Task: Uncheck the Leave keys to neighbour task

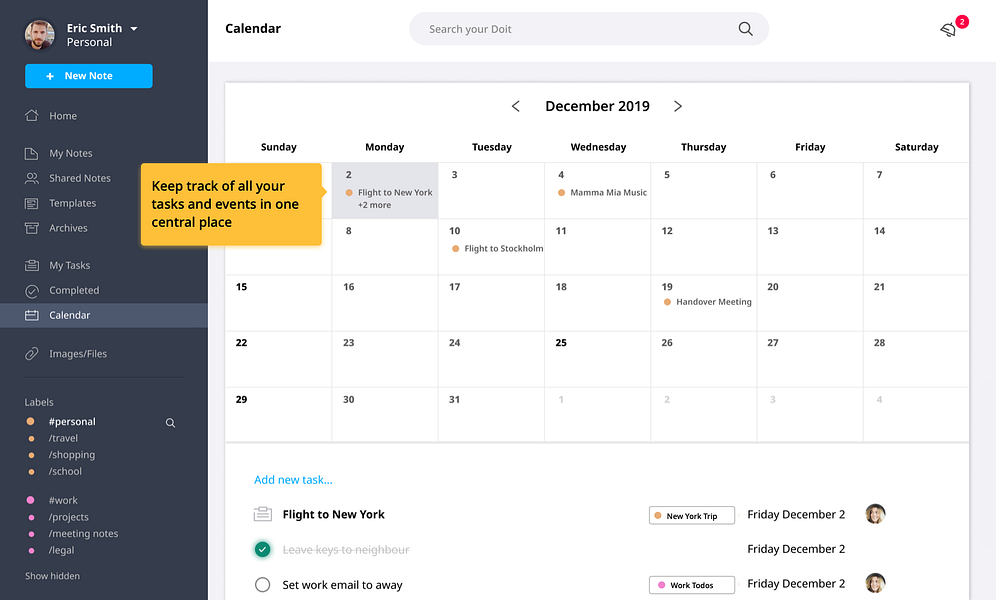Action: coord(262,549)
